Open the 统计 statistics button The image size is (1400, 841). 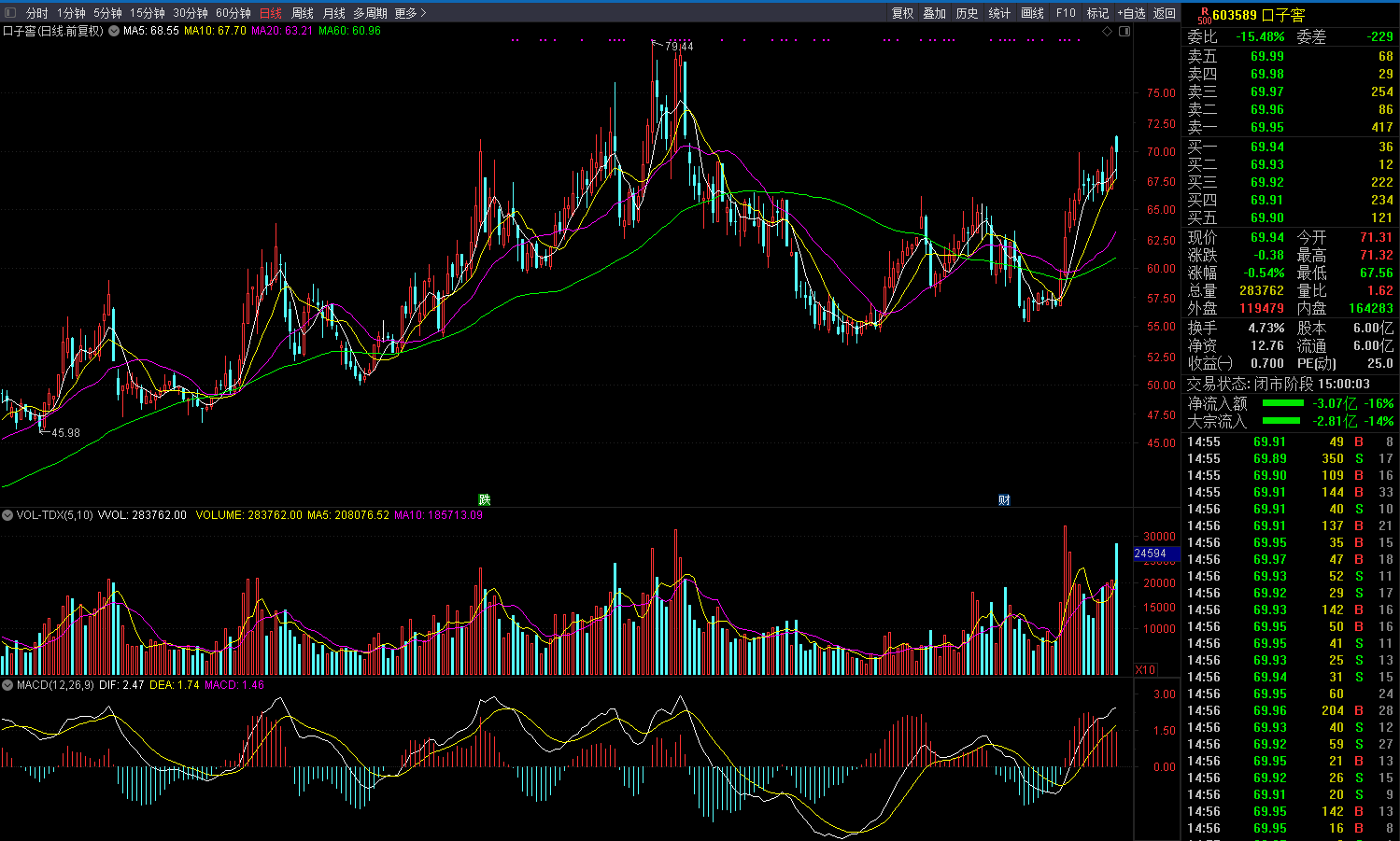coord(999,13)
